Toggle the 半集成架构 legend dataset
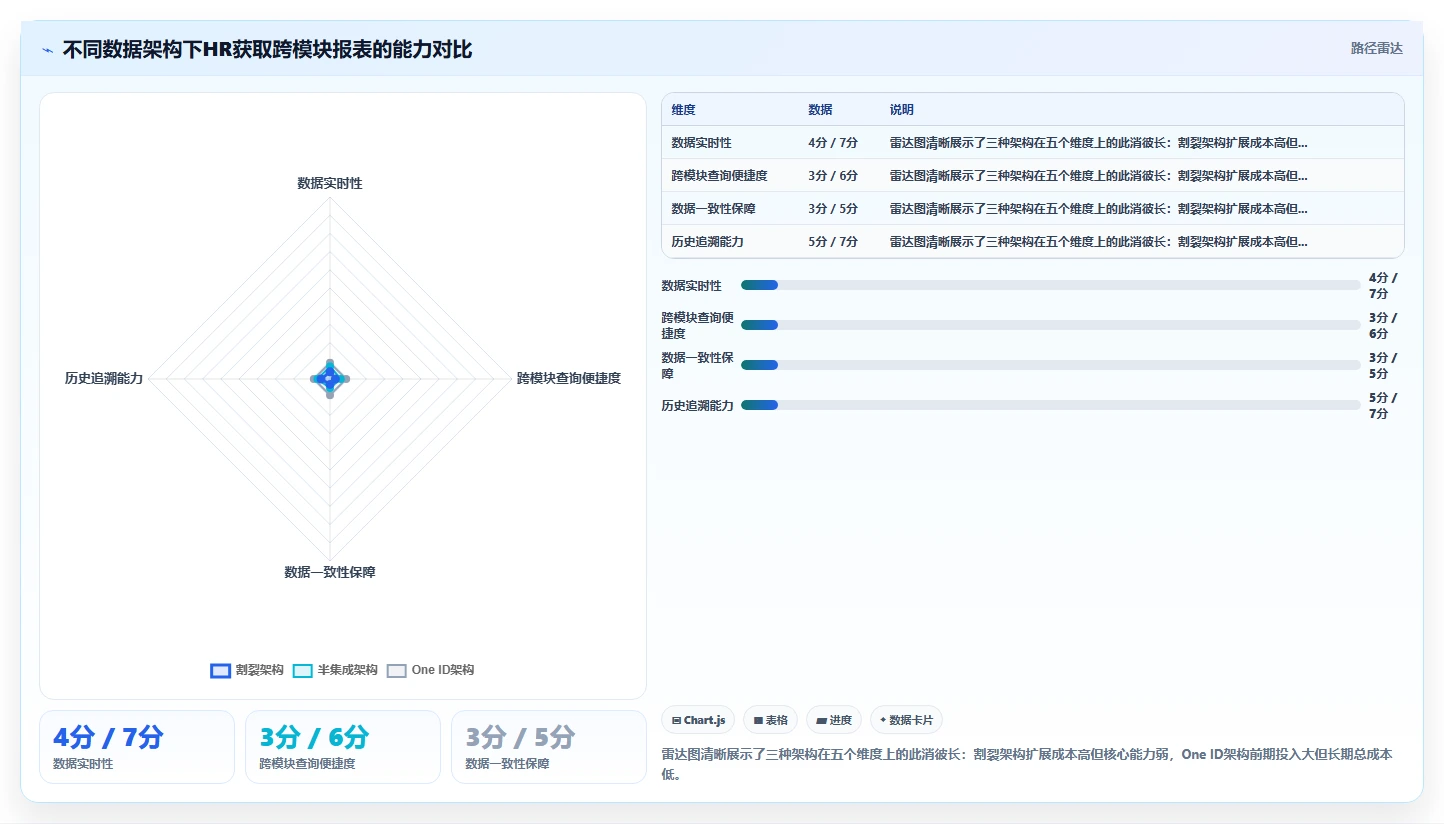Image resolution: width=1444 pixels, height=824 pixels. click(x=335, y=670)
